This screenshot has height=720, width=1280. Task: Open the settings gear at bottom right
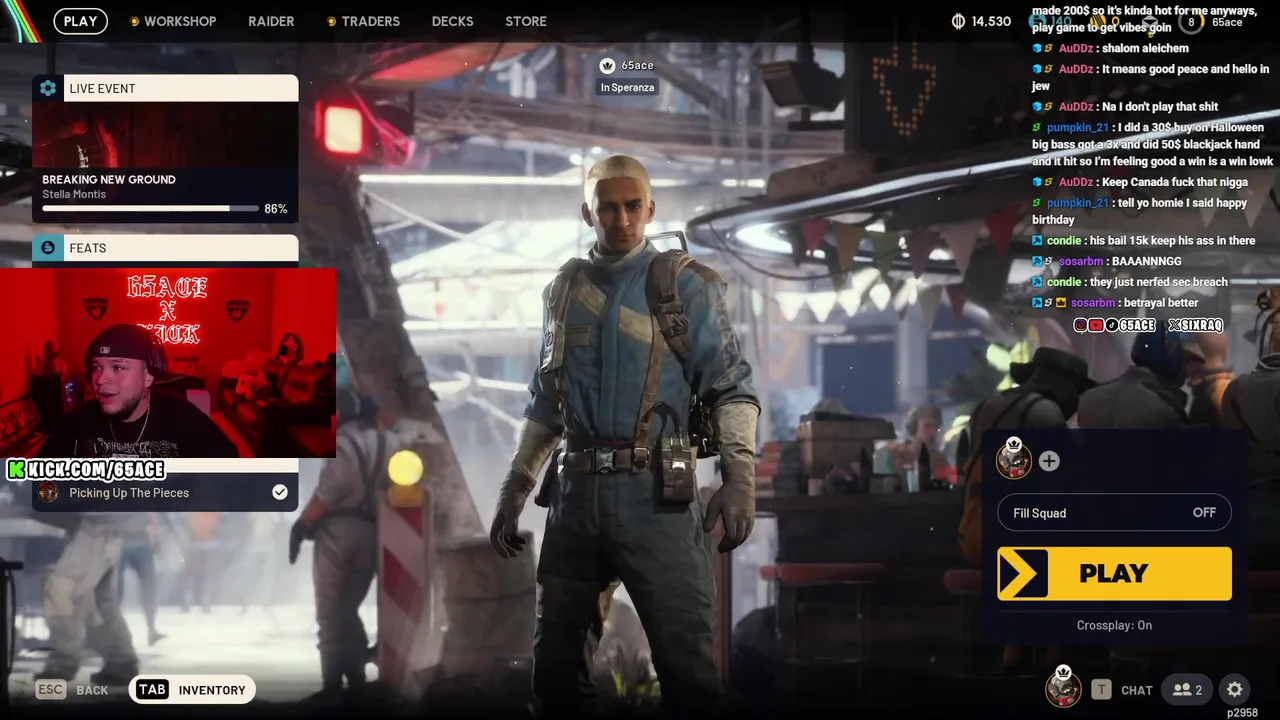1235,690
